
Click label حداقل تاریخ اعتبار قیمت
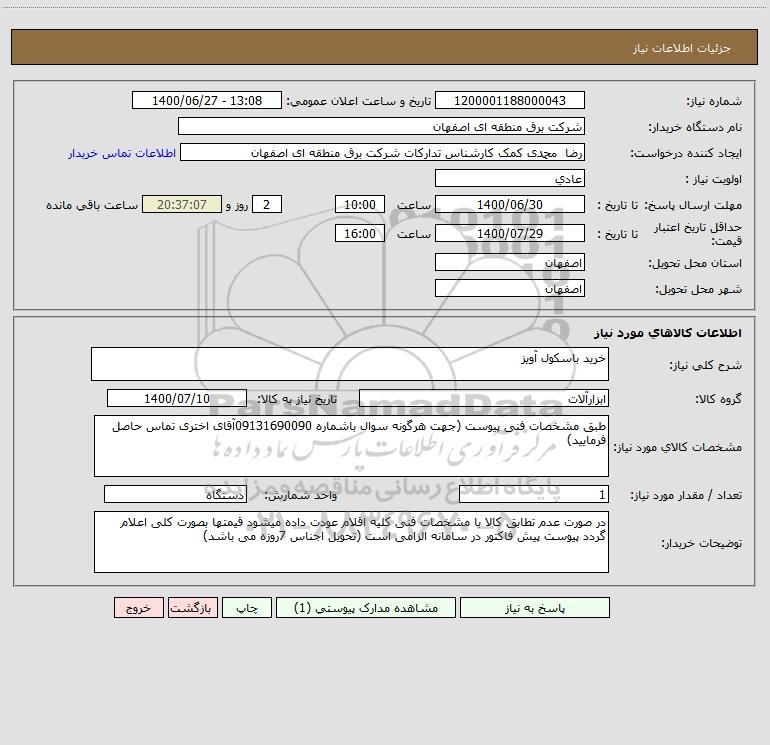pos(698,234)
